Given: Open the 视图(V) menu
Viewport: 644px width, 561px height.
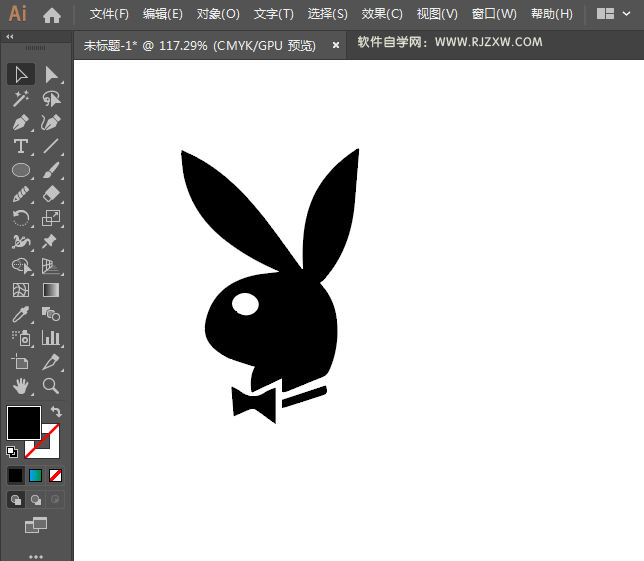Looking at the screenshot, I should [437, 14].
